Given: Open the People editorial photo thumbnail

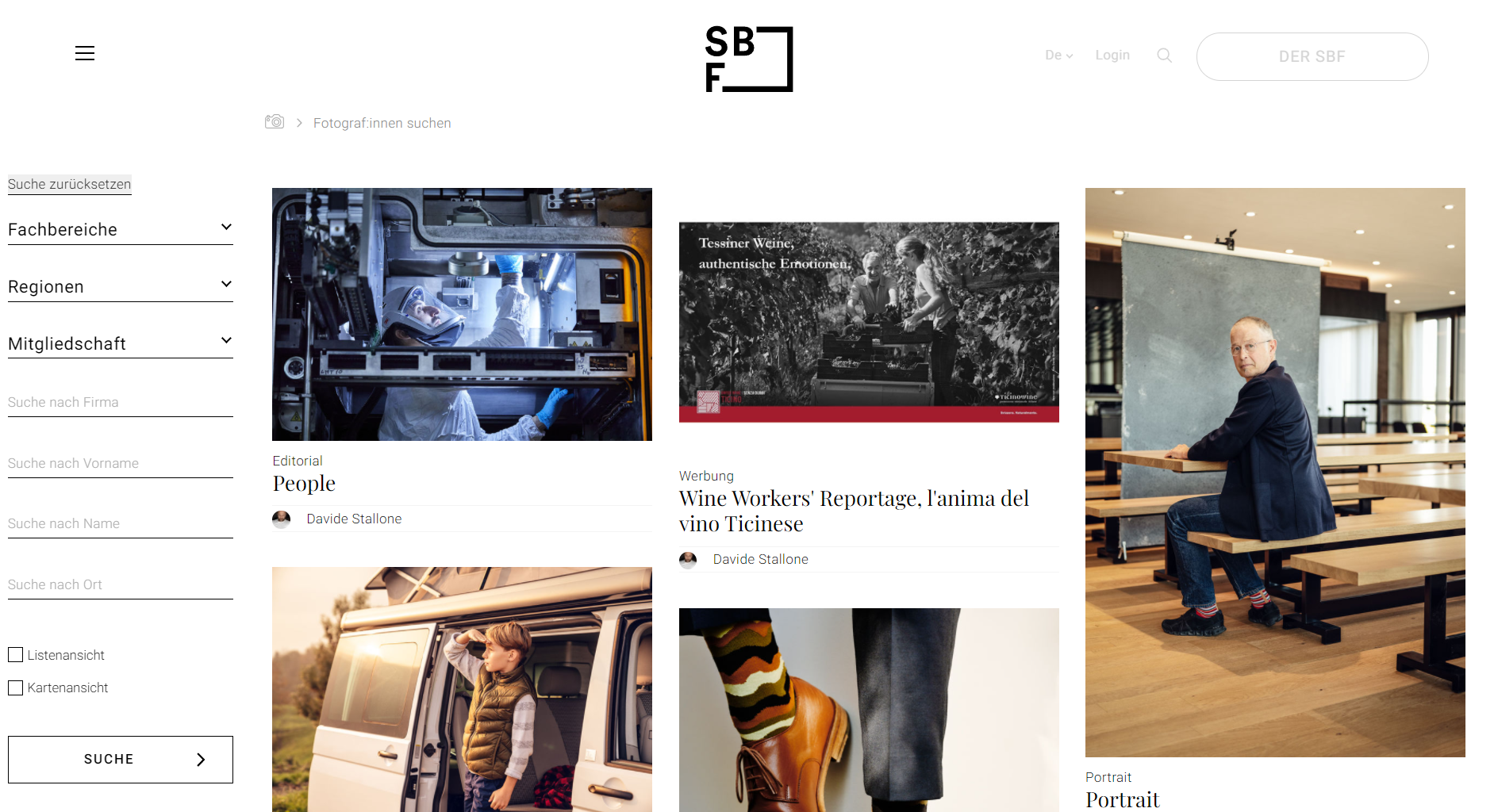Looking at the screenshot, I should tap(462, 314).
